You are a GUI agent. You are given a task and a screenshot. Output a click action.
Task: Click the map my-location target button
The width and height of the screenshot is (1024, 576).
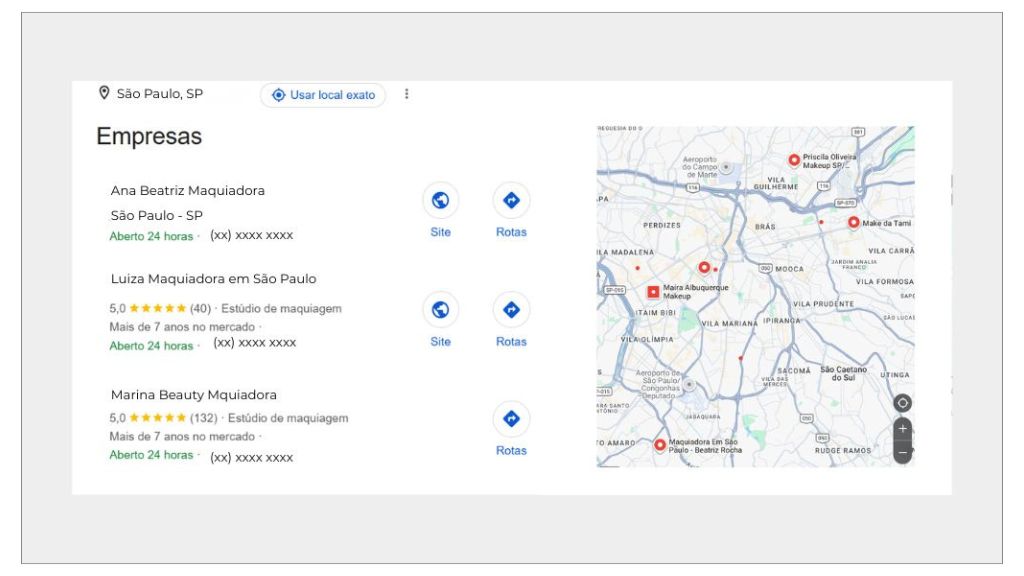(903, 403)
